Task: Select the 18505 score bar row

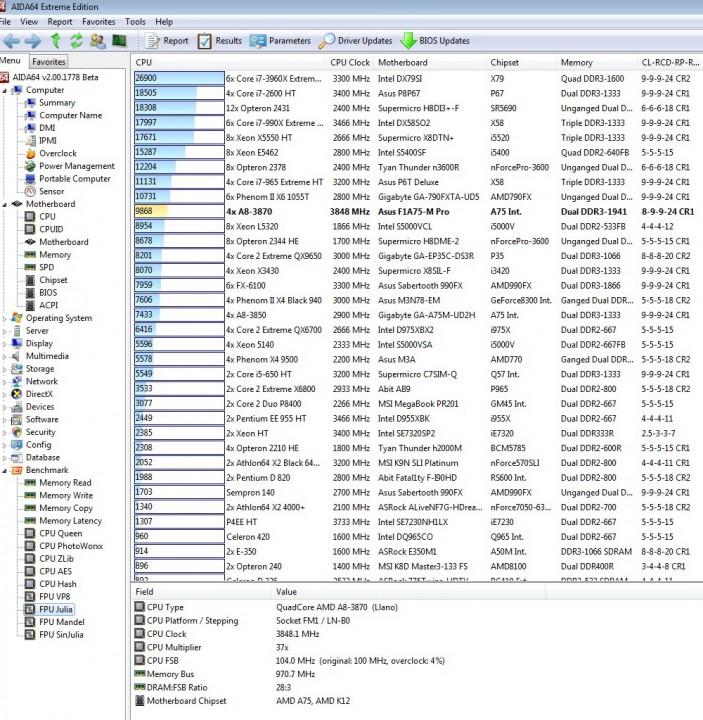Action: click(179, 93)
